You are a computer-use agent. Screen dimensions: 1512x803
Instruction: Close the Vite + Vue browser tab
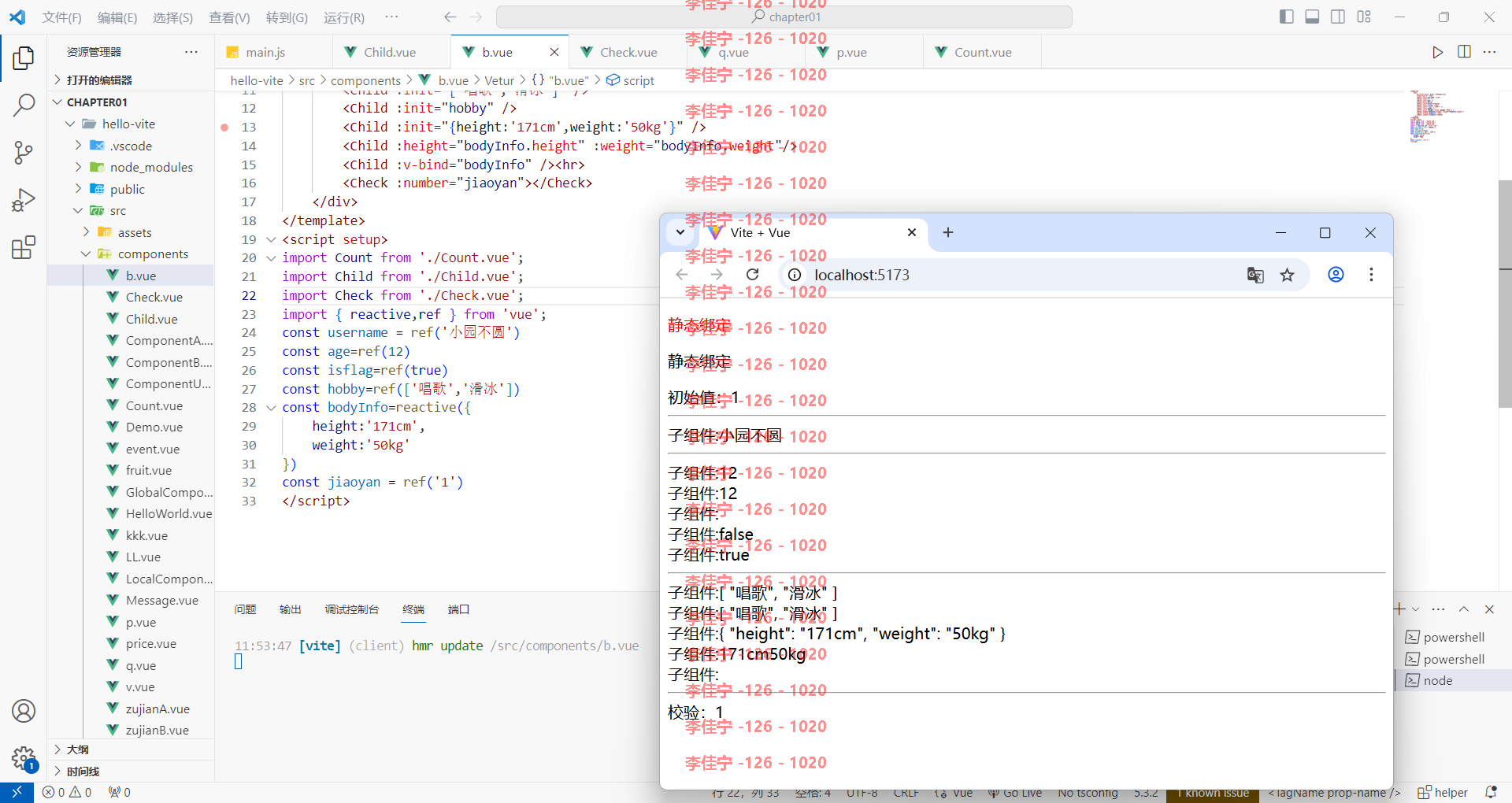point(912,232)
